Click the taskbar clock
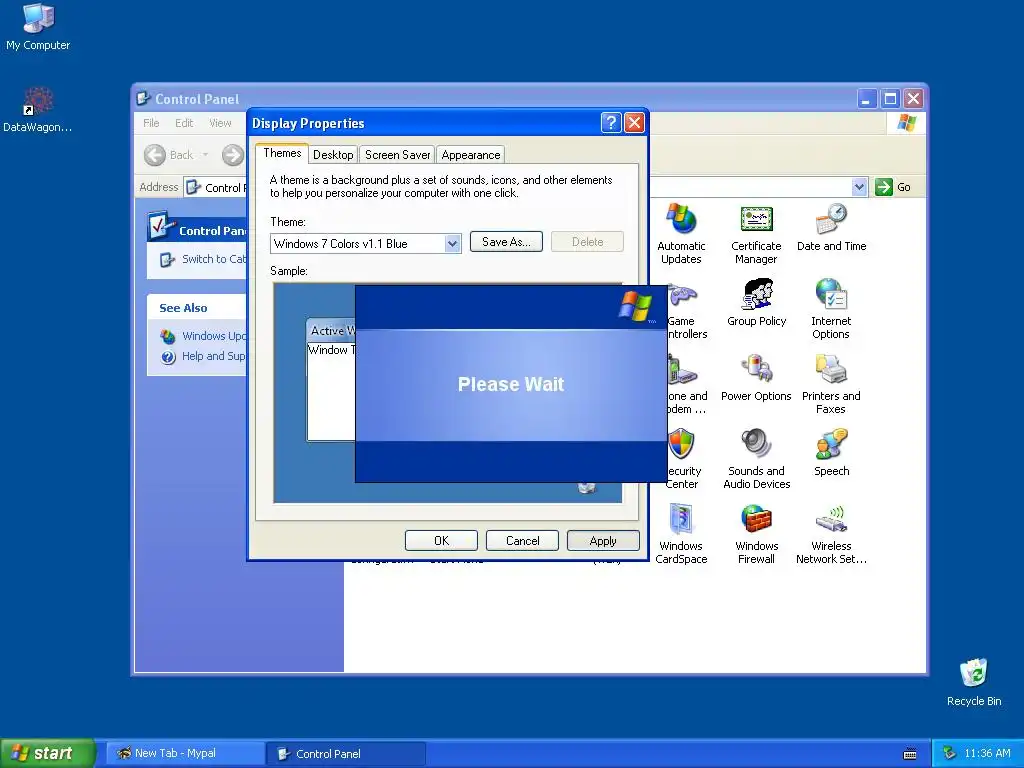 (x=987, y=753)
